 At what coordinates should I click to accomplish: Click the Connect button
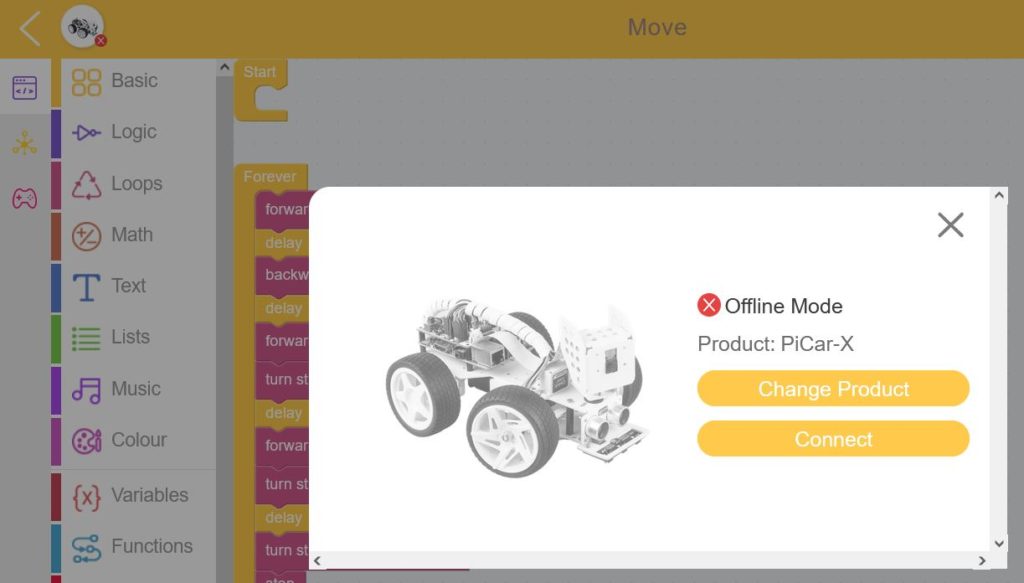coord(833,439)
